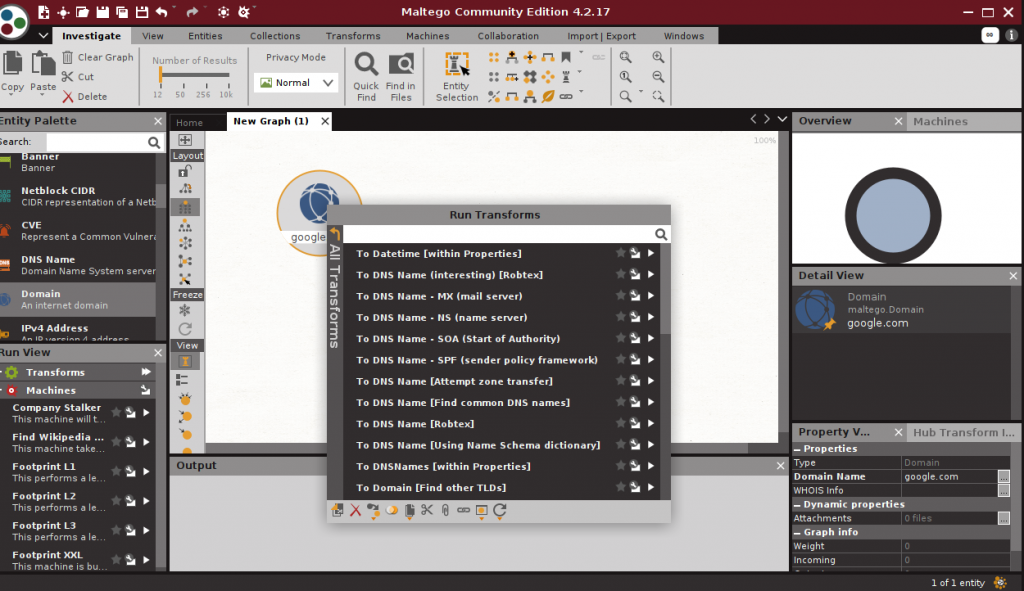Toggle the Footprint XXL favorite star
Screen dimensions: 1024x591
point(116,560)
